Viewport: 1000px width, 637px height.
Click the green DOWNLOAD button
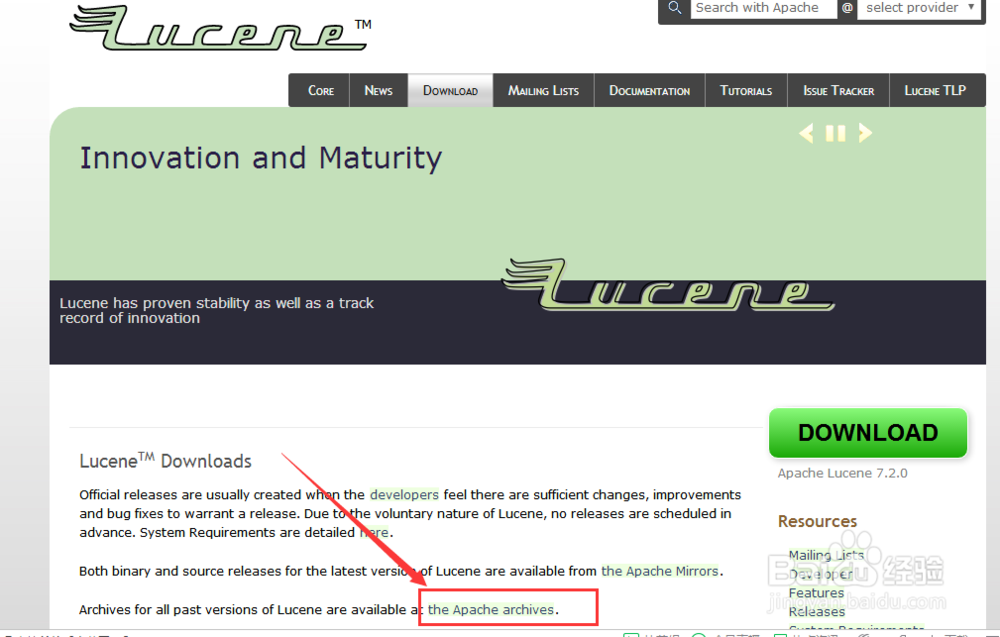tap(868, 433)
